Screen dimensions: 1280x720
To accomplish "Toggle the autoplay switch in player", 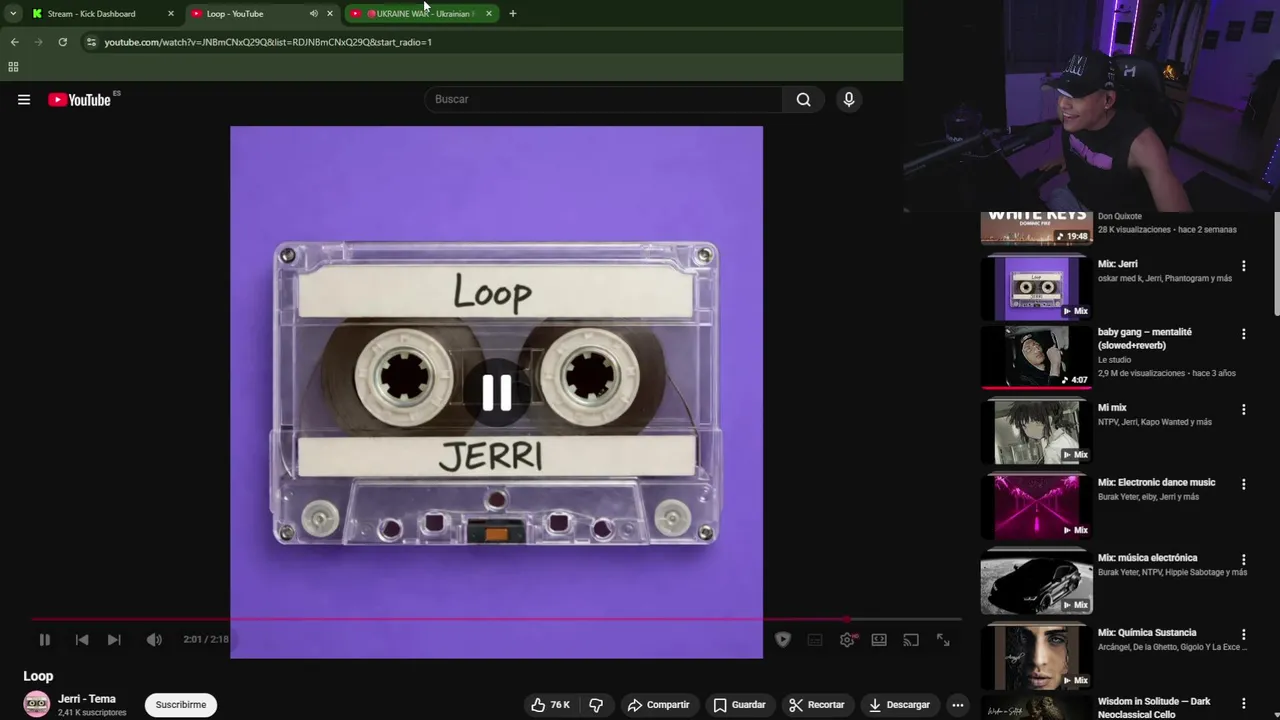I will pos(783,640).
